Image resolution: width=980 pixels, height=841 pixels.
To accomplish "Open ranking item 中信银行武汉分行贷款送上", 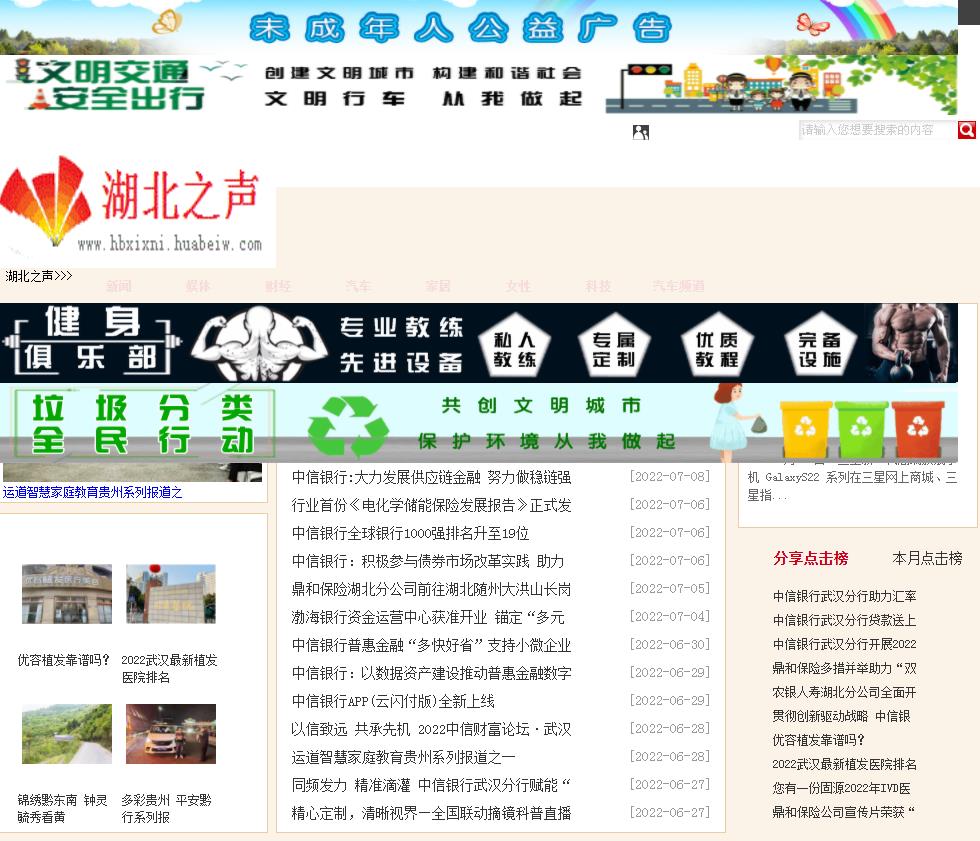I will [x=844, y=620].
